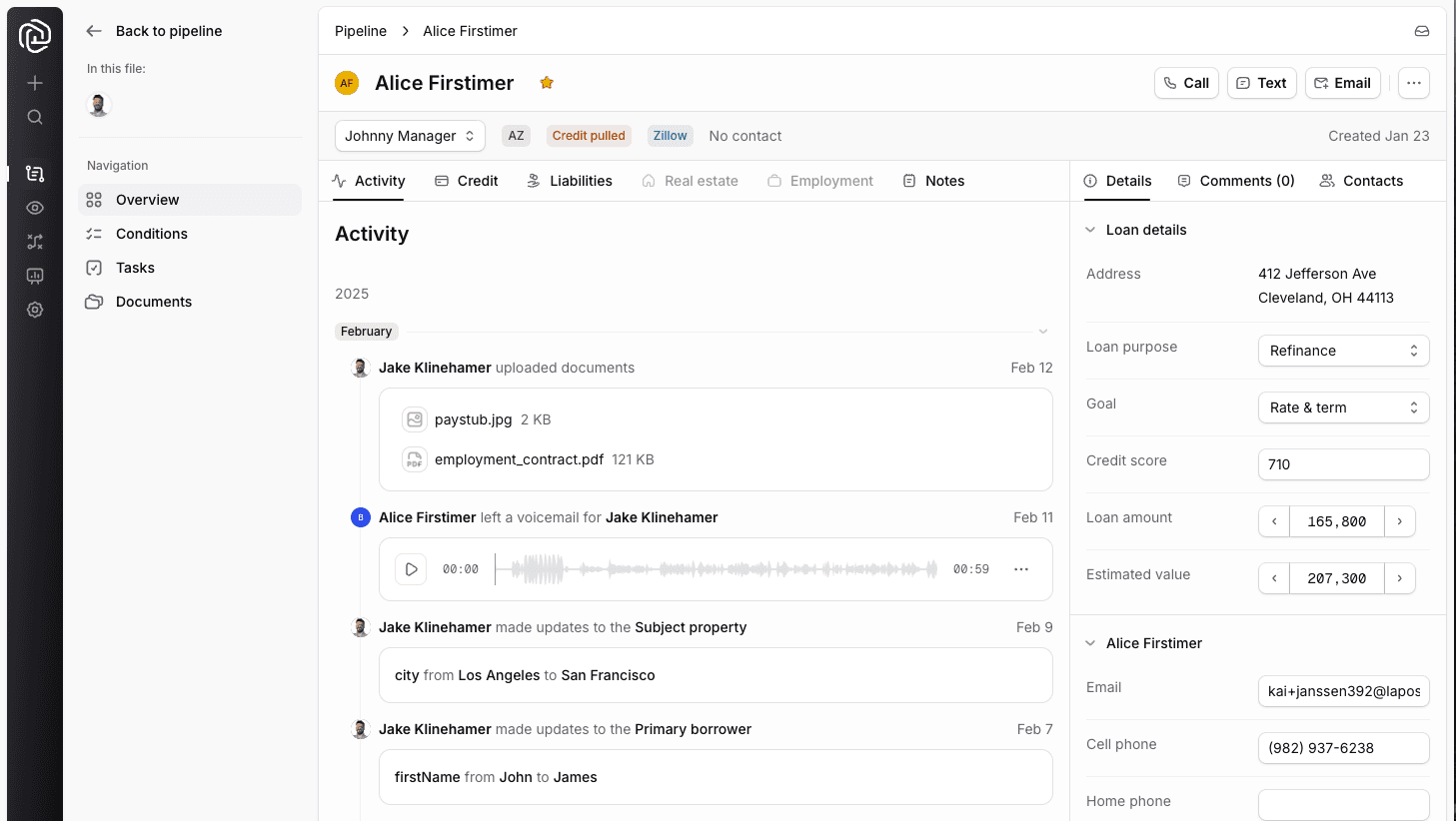Toggle the favorite star beside Alice Firstimer

546,83
